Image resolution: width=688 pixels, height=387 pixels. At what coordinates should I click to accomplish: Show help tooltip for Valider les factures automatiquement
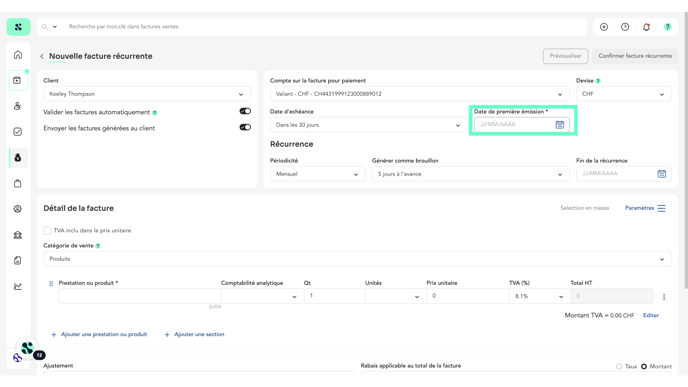coord(154,113)
